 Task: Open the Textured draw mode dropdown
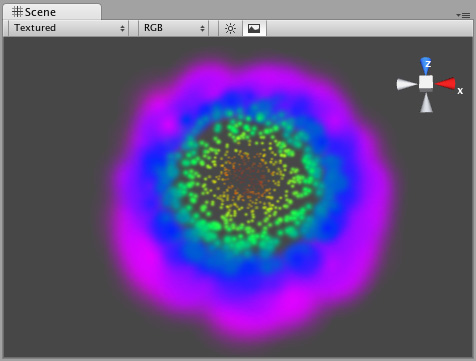(x=69, y=28)
